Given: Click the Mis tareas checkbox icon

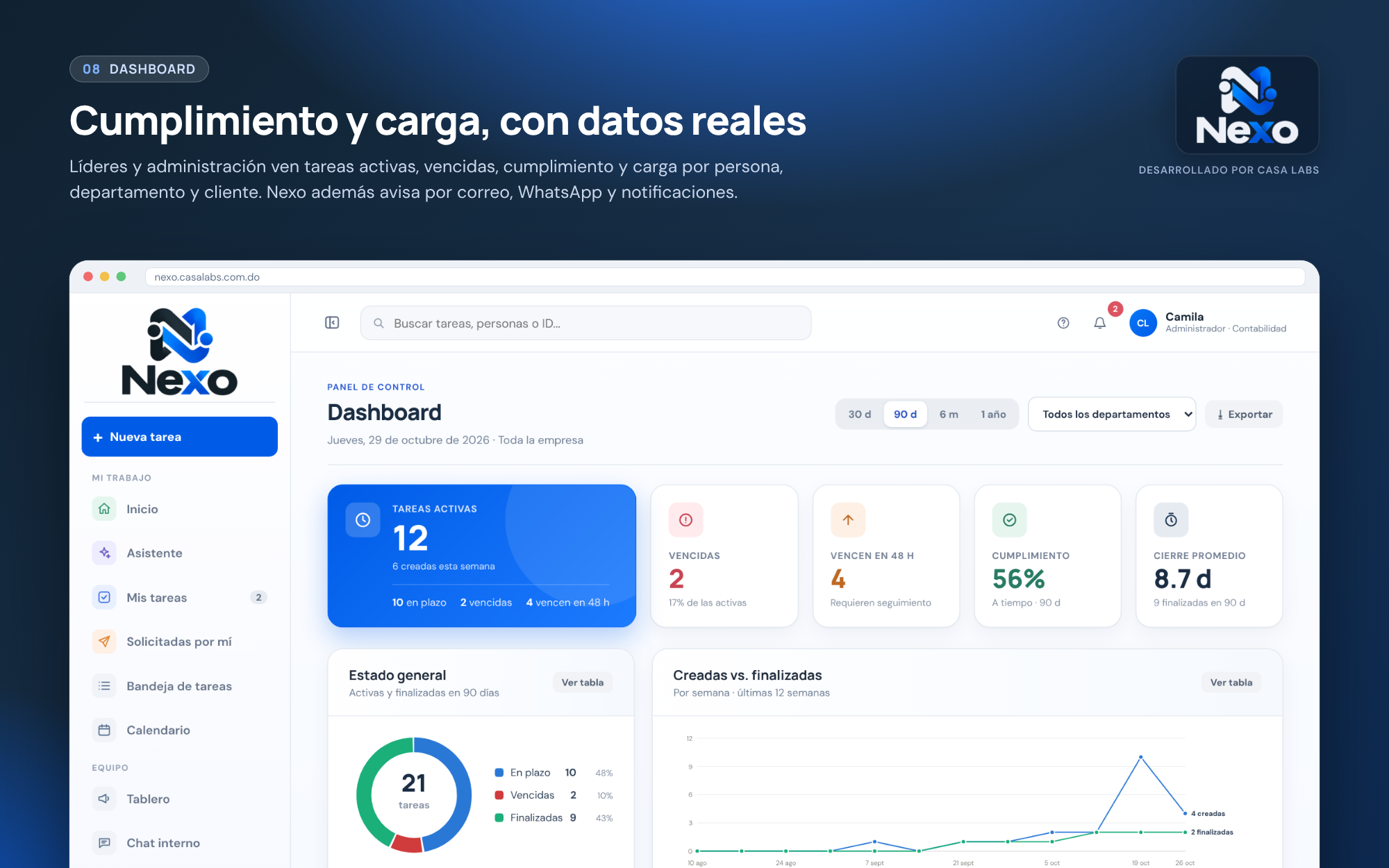Looking at the screenshot, I should point(104,597).
